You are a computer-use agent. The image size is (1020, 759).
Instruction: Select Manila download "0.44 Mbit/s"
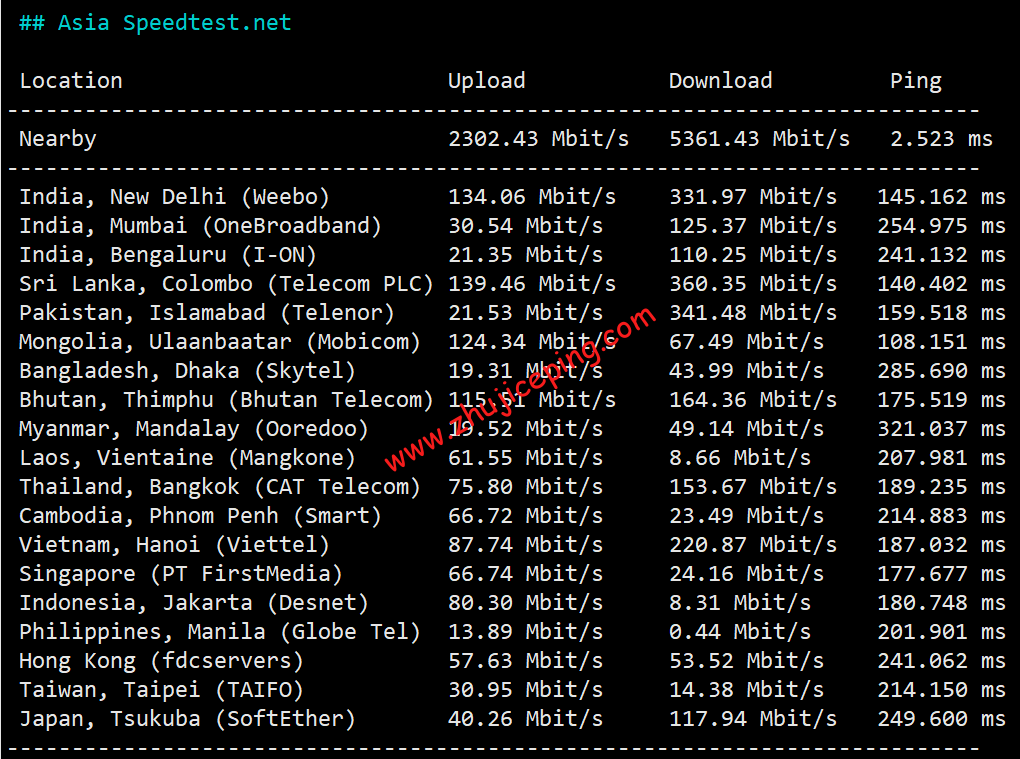(740, 632)
